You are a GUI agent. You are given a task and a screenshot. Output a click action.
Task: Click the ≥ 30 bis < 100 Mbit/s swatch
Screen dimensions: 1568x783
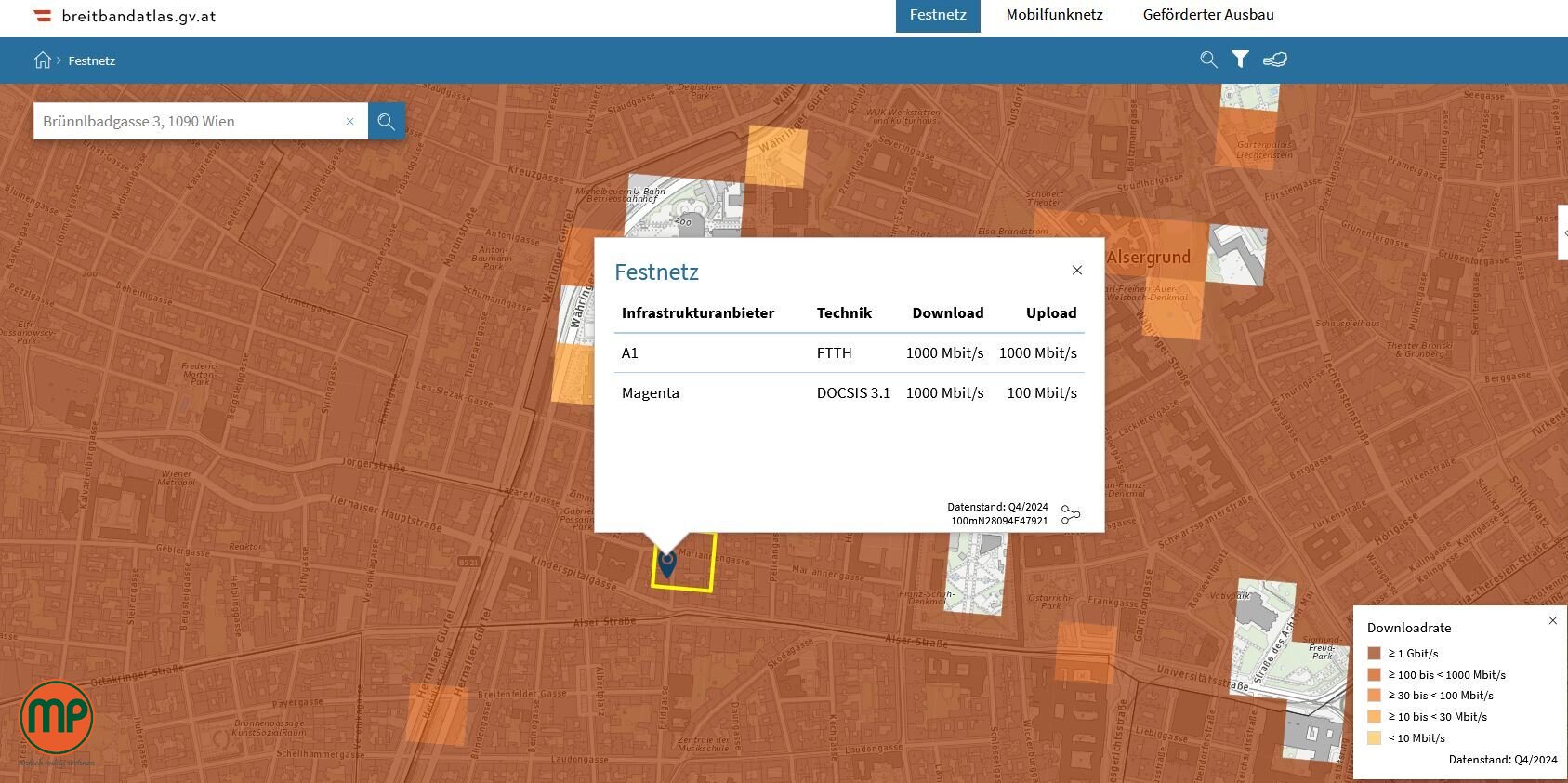point(1374,695)
